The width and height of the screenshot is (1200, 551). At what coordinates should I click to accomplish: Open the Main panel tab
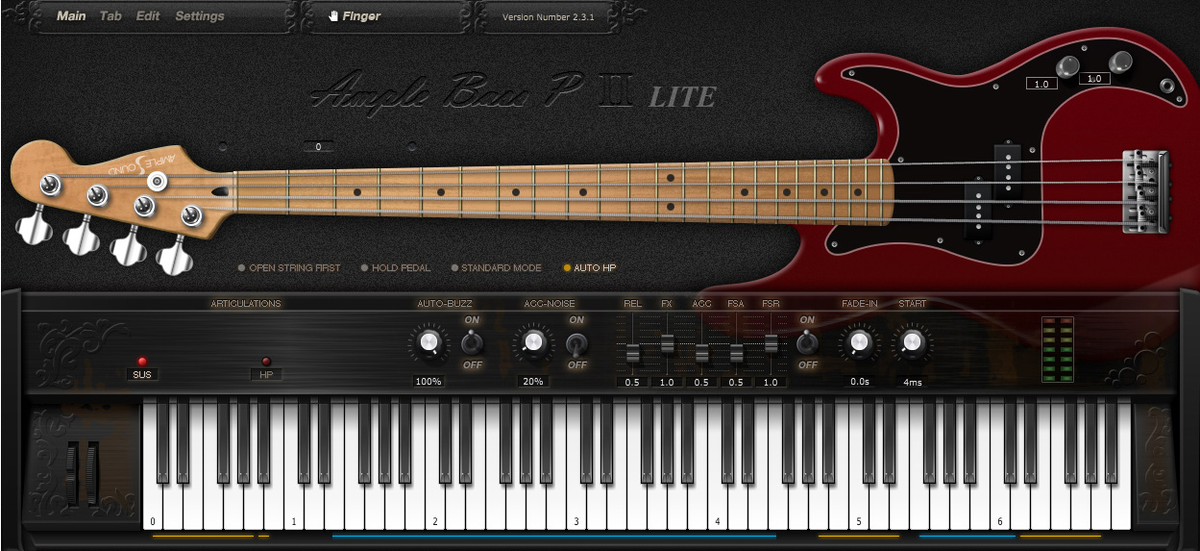click(x=71, y=16)
